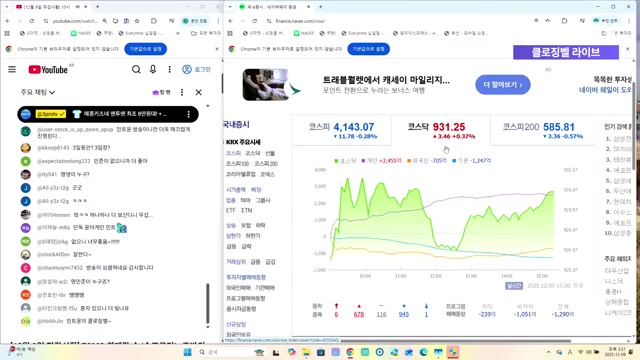The image size is (640, 360).
Task: Set Chrome as default in YouTube window
Action: coord(145,49)
